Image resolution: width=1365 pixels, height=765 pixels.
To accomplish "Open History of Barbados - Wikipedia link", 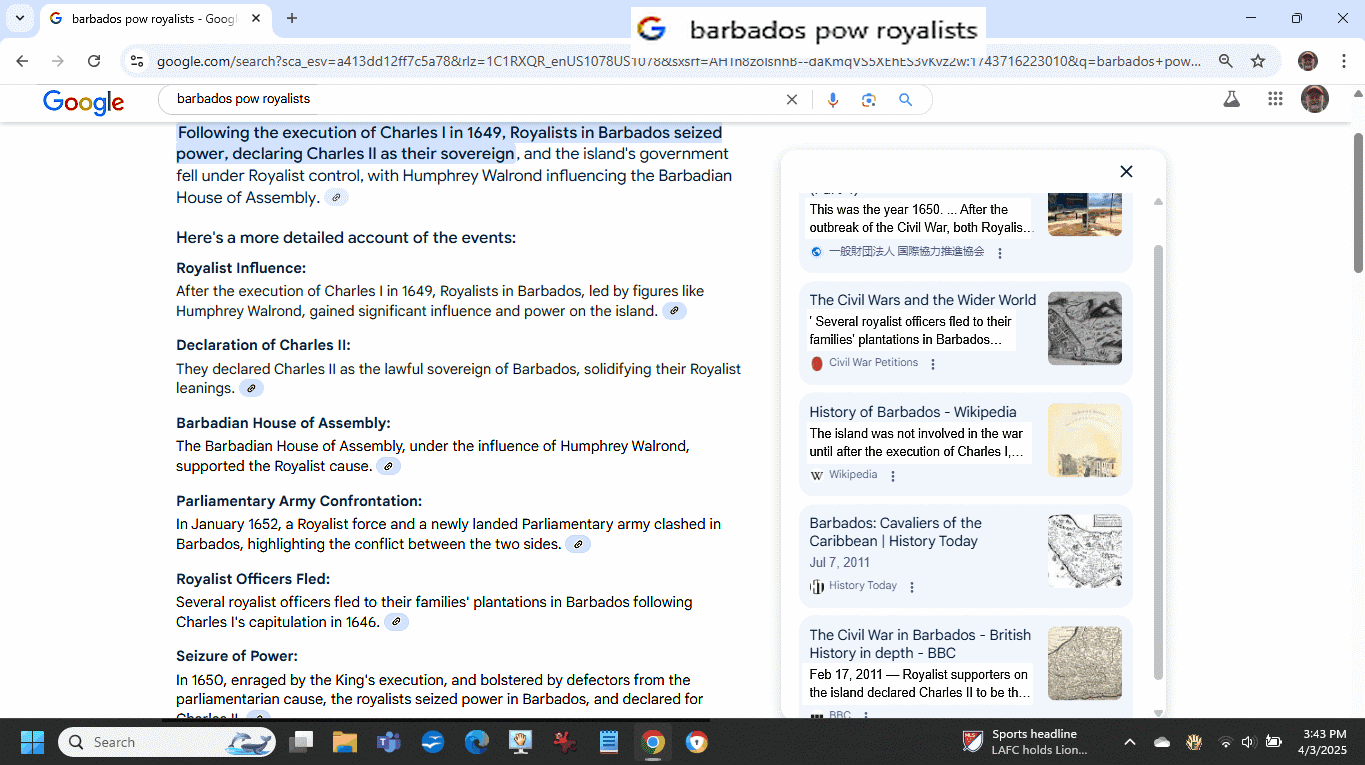I will point(912,412).
